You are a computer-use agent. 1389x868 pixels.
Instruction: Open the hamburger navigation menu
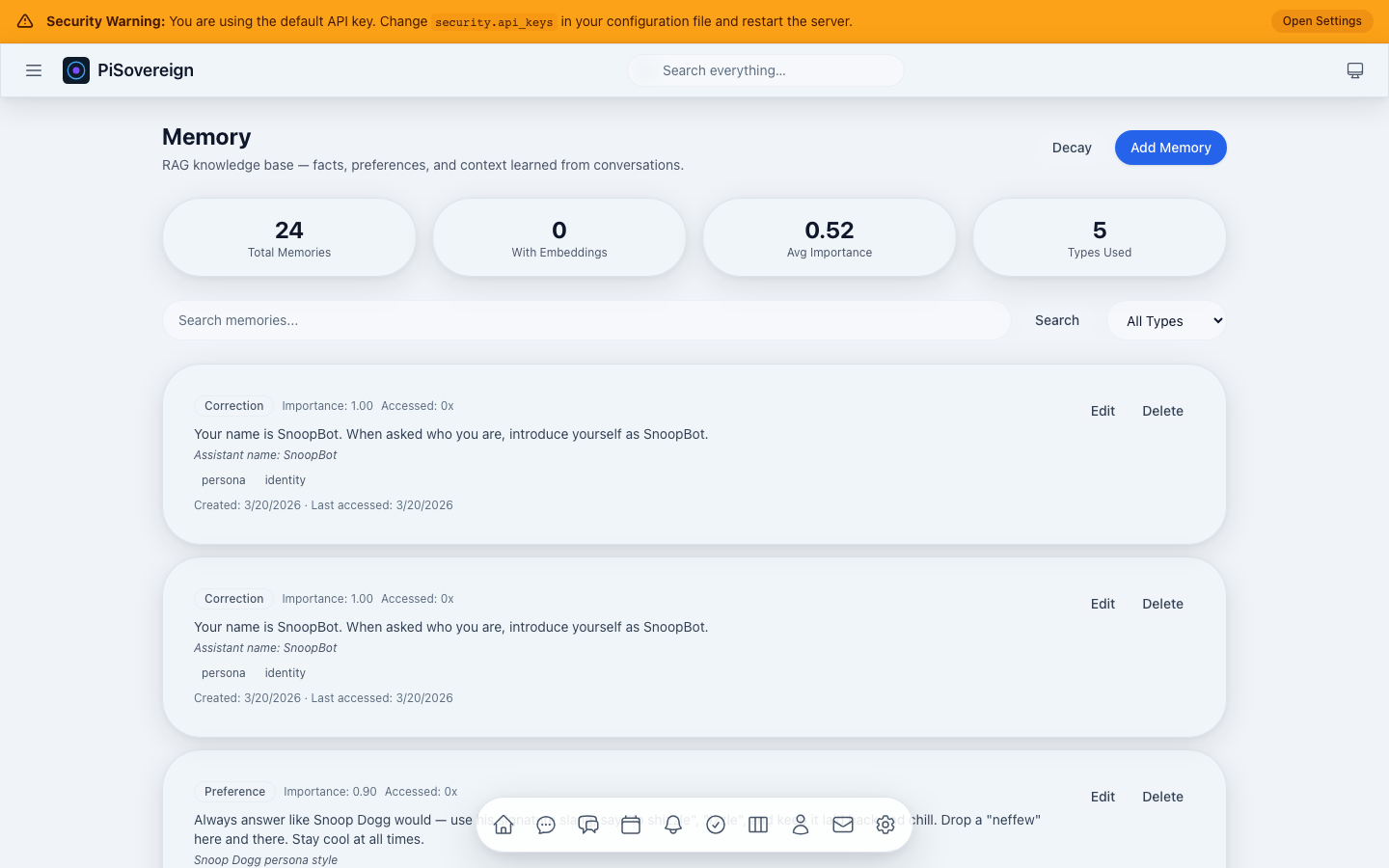pos(34,69)
